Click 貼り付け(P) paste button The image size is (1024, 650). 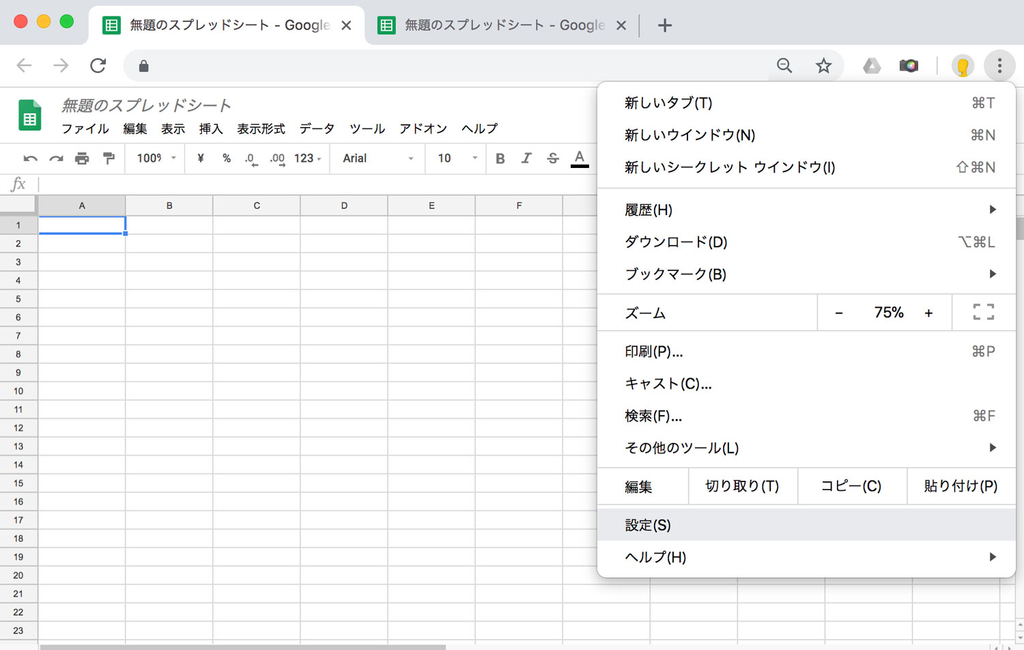coord(961,486)
